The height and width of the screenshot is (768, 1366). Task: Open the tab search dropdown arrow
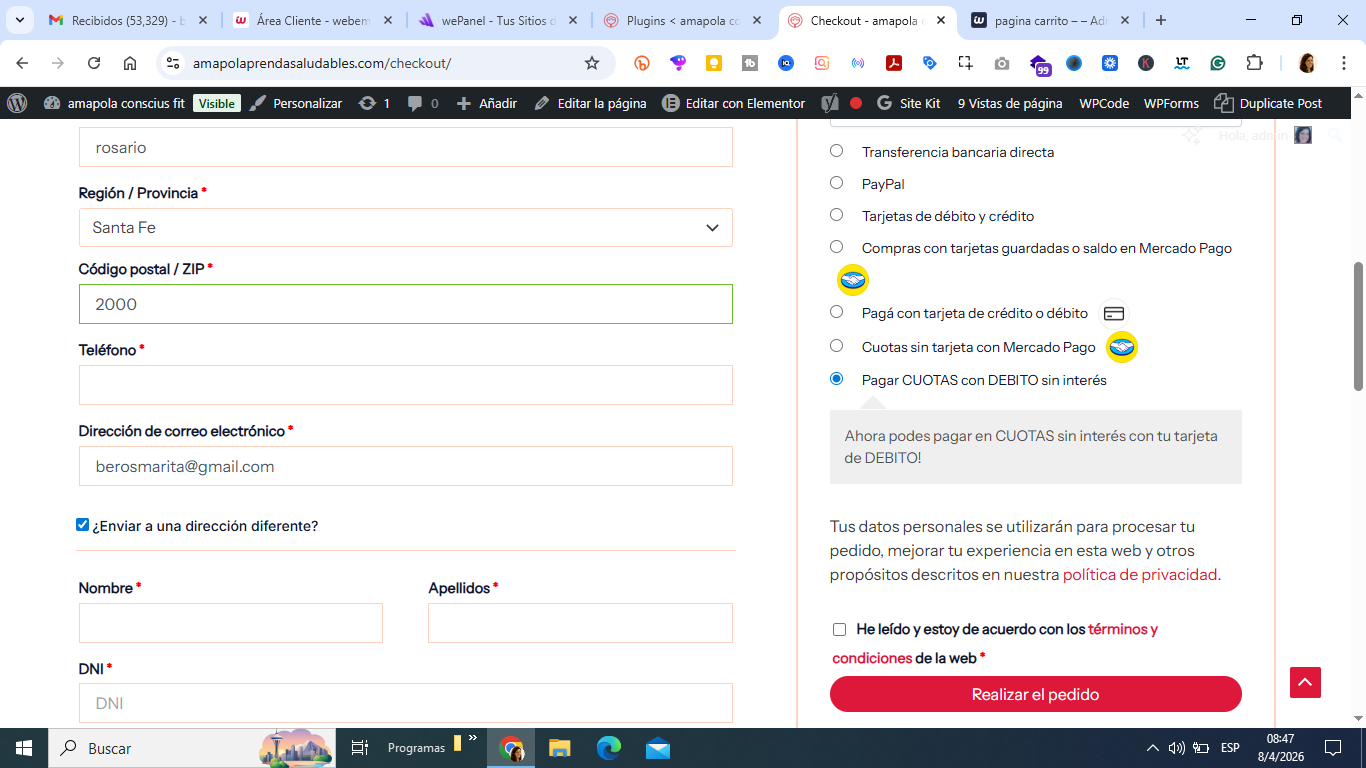coord(19,20)
